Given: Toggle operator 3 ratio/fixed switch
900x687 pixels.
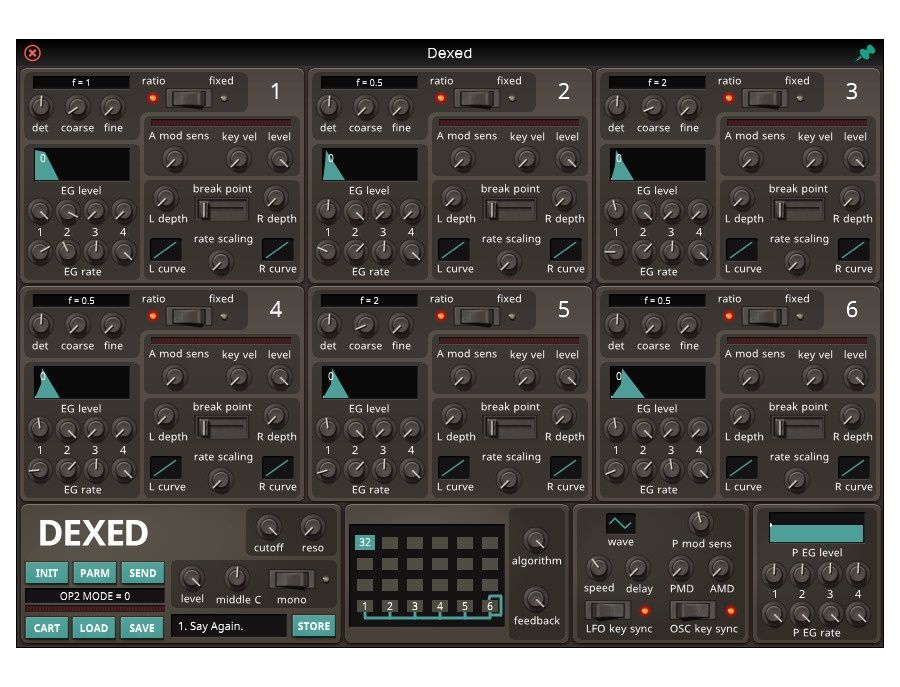Looking at the screenshot, I should tap(765, 99).
